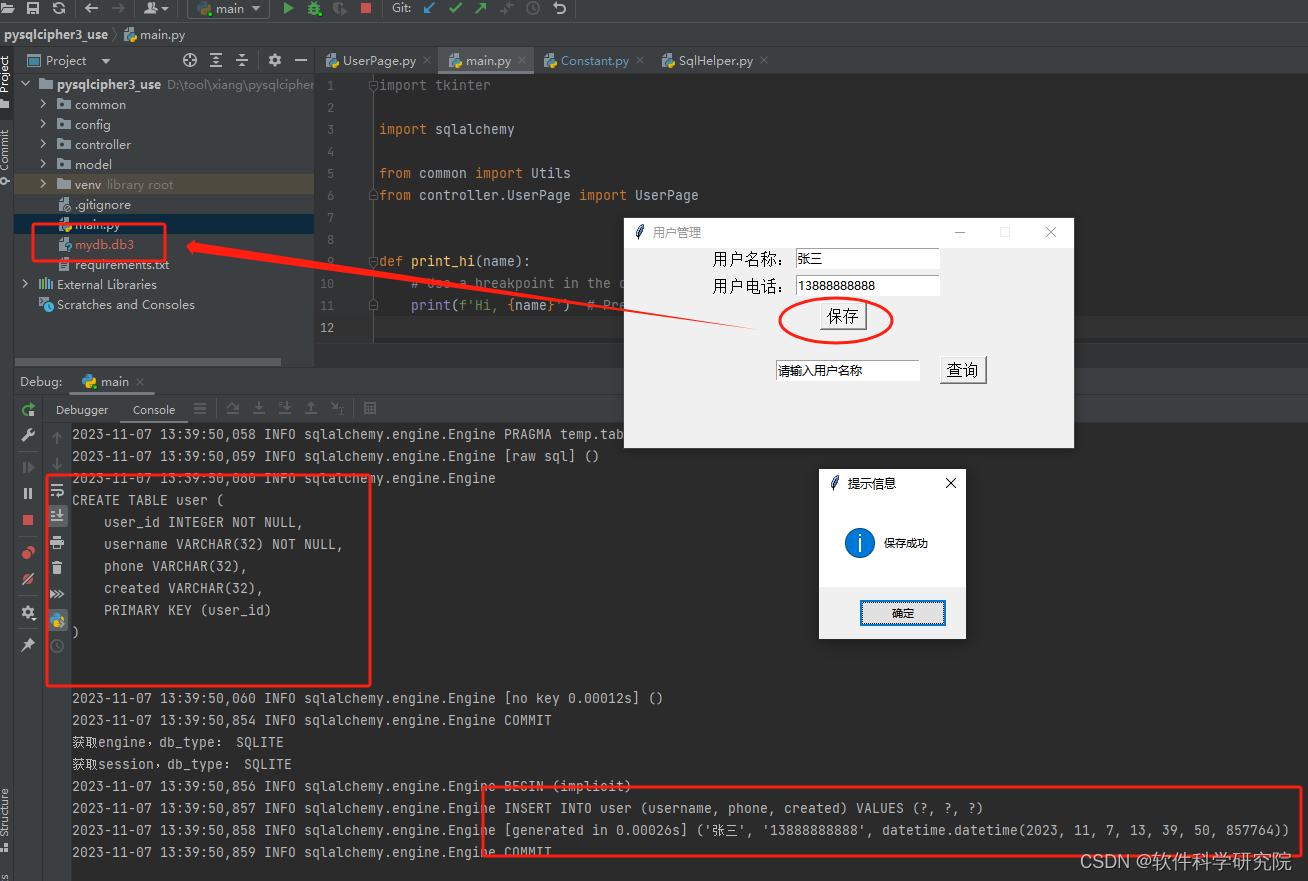Hide the Project panel with minus icon

click(300, 60)
